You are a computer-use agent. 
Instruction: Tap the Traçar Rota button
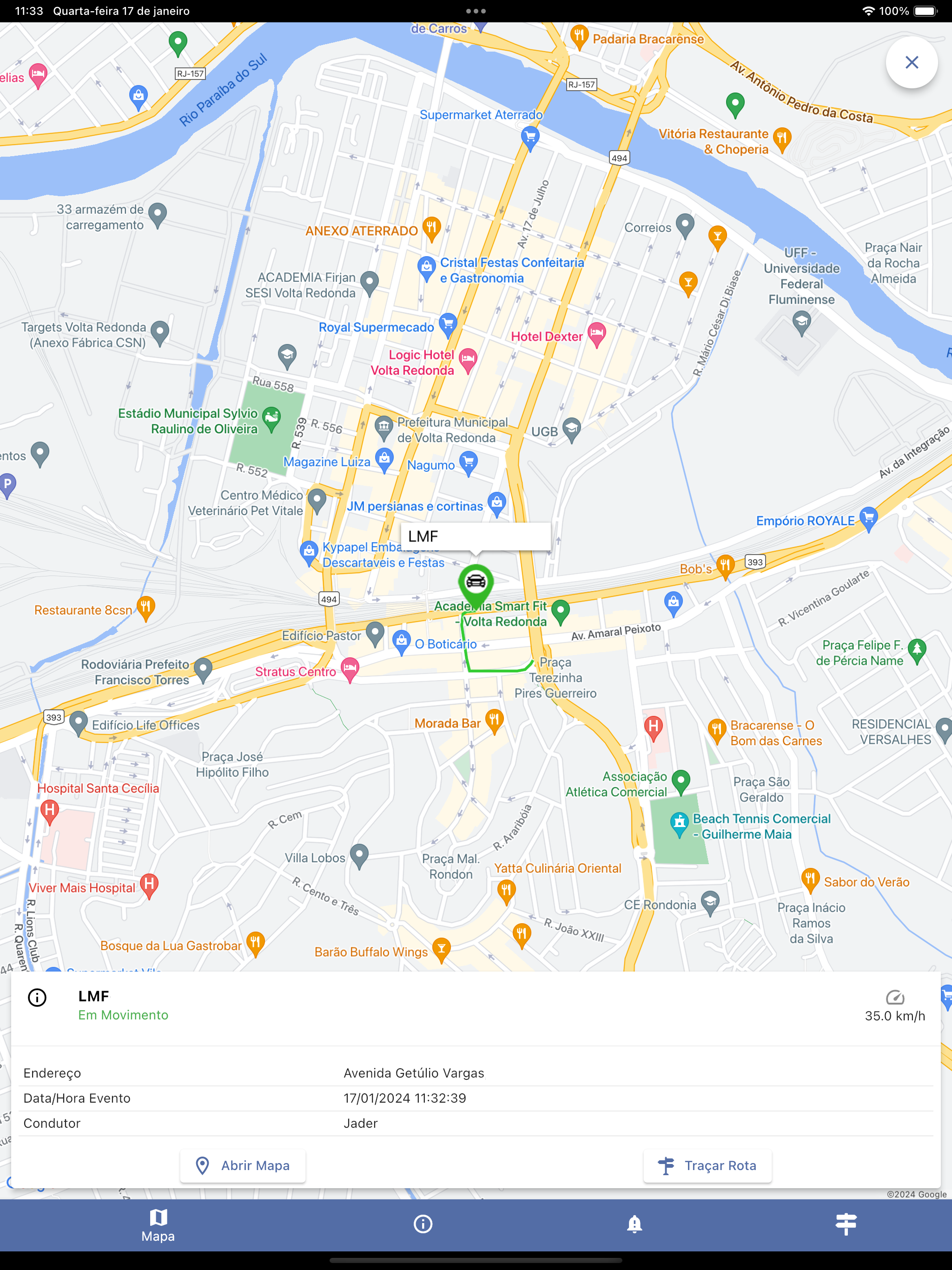coord(707,1165)
